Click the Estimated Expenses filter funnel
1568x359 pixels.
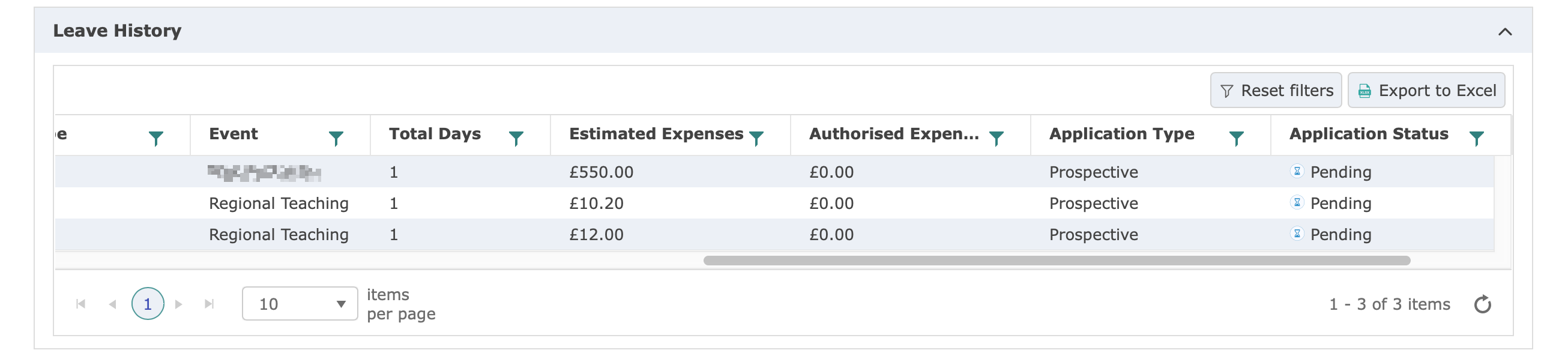(756, 138)
